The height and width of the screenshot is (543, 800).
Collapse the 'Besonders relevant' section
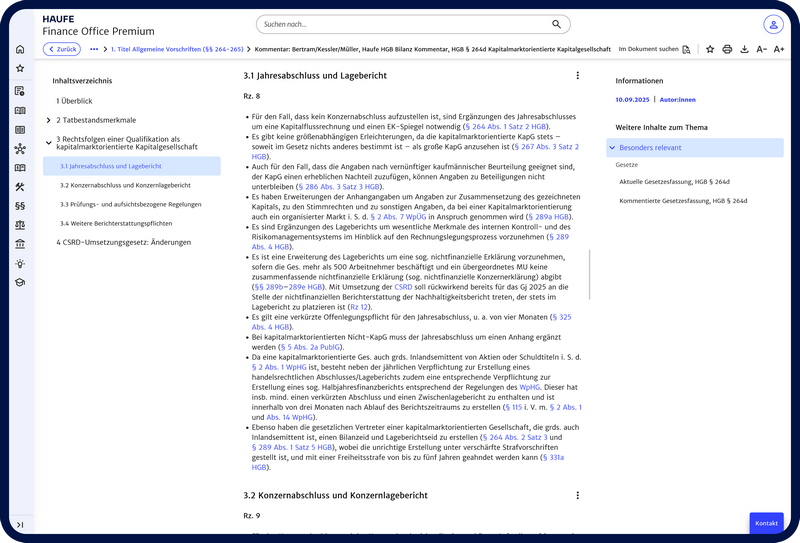612,148
